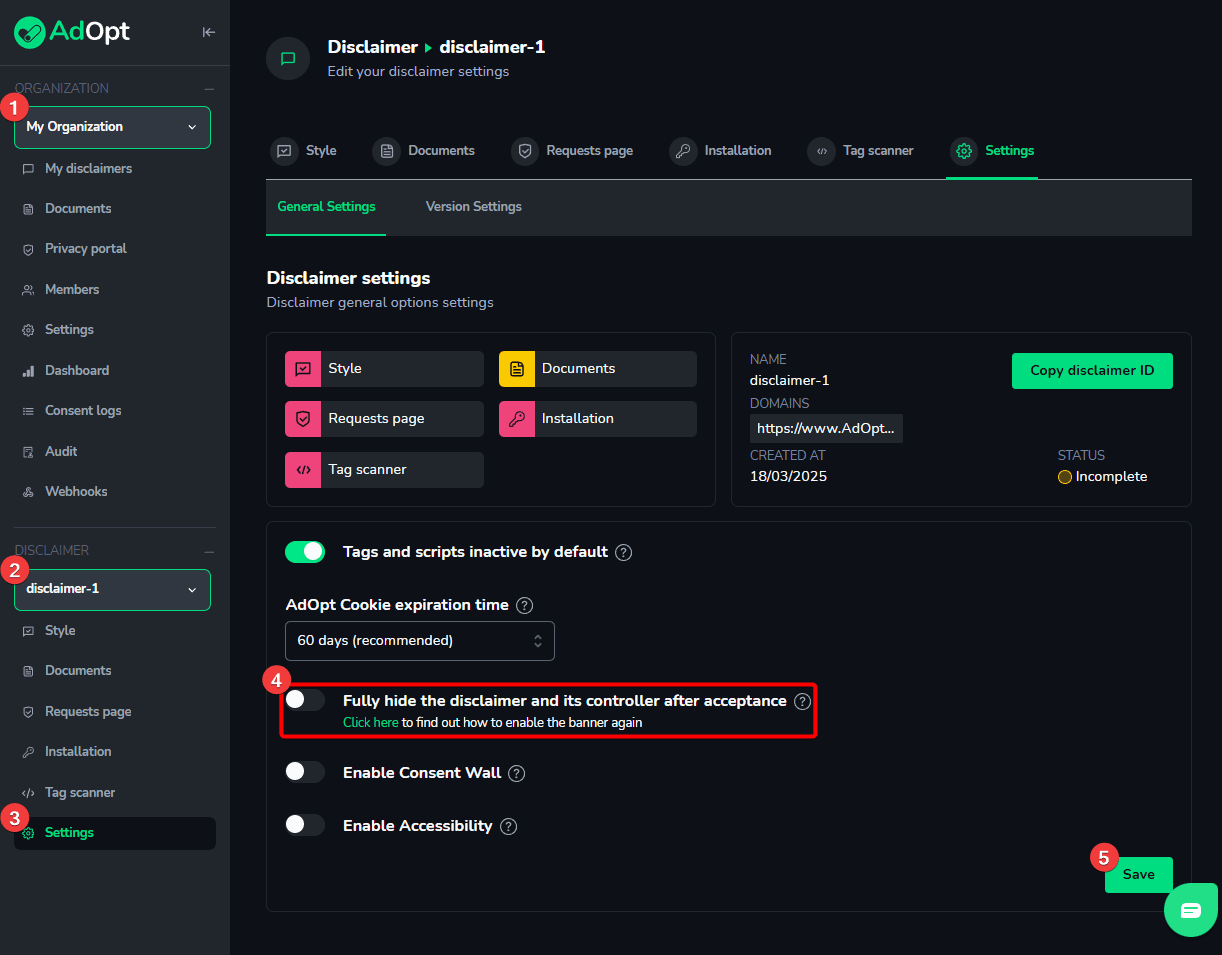Copy the disclaimer ID
1222x955 pixels.
[1092, 370]
